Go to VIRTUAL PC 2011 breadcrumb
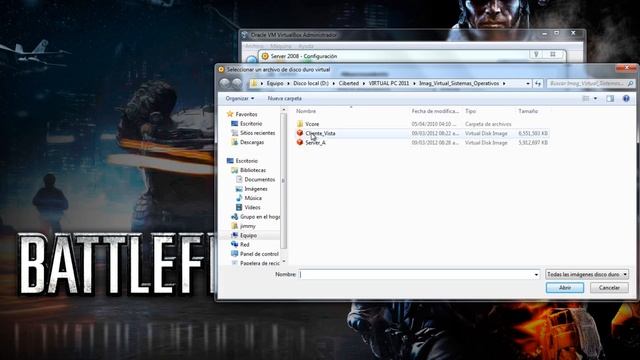Screen dimensions: 640x360 (x=389, y=83)
